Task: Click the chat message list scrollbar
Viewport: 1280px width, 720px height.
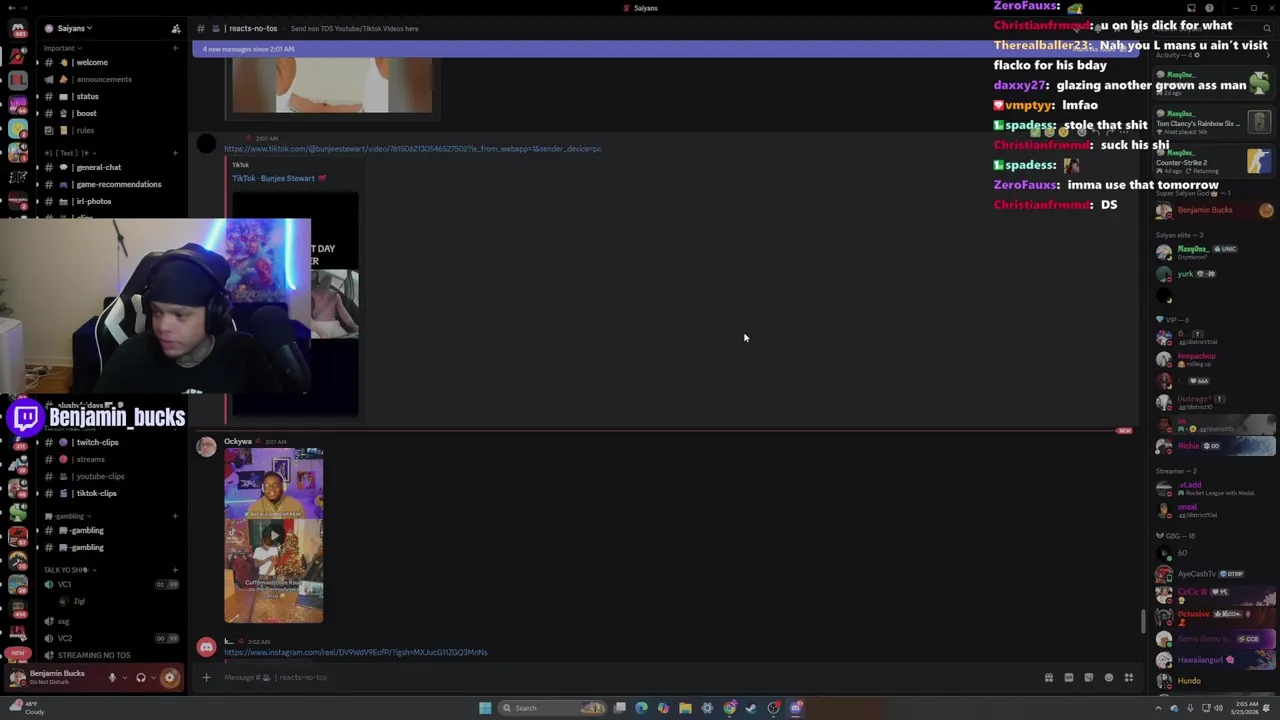Action: pyautogui.click(x=1143, y=621)
